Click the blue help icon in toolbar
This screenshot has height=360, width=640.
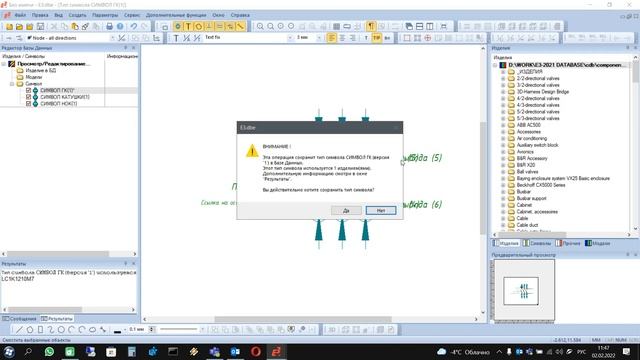click(x=120, y=27)
